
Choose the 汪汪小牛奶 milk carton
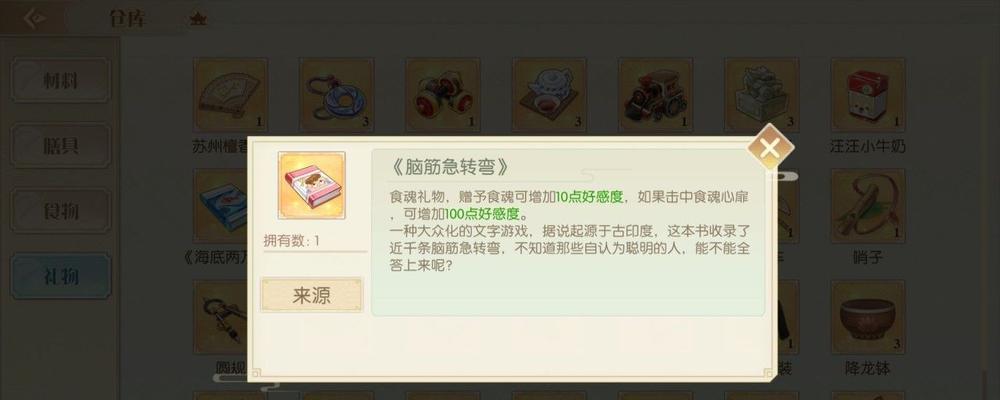point(868,94)
